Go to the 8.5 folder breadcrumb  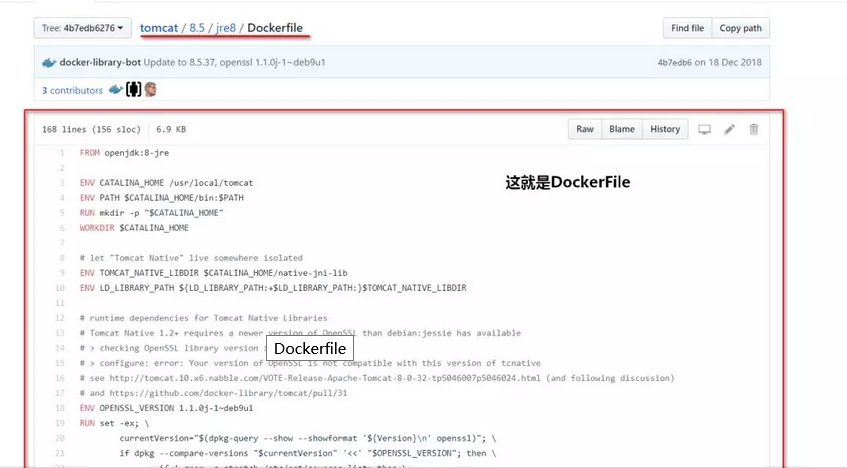[x=197, y=28]
